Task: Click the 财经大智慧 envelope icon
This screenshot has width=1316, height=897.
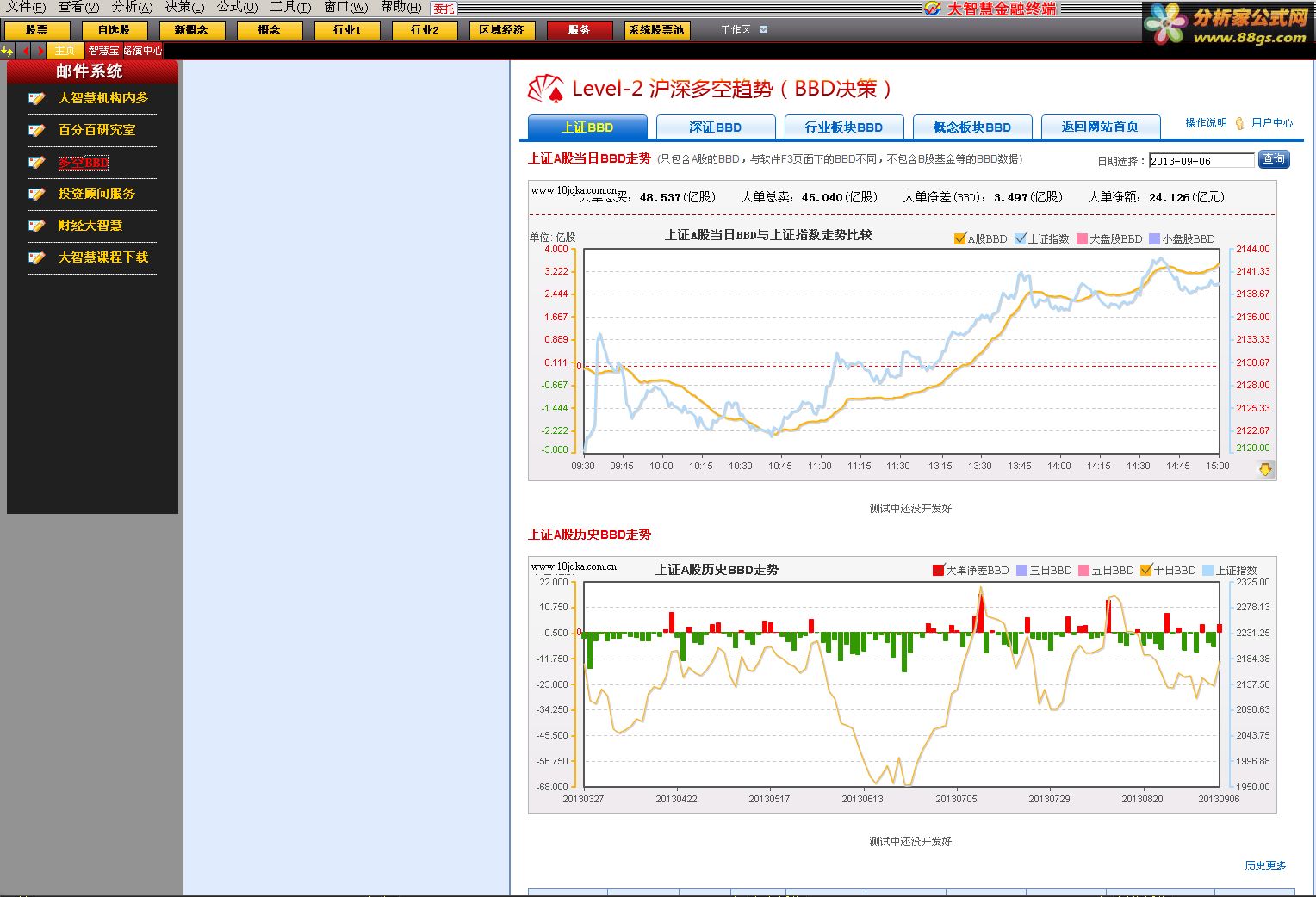Action: point(36,226)
